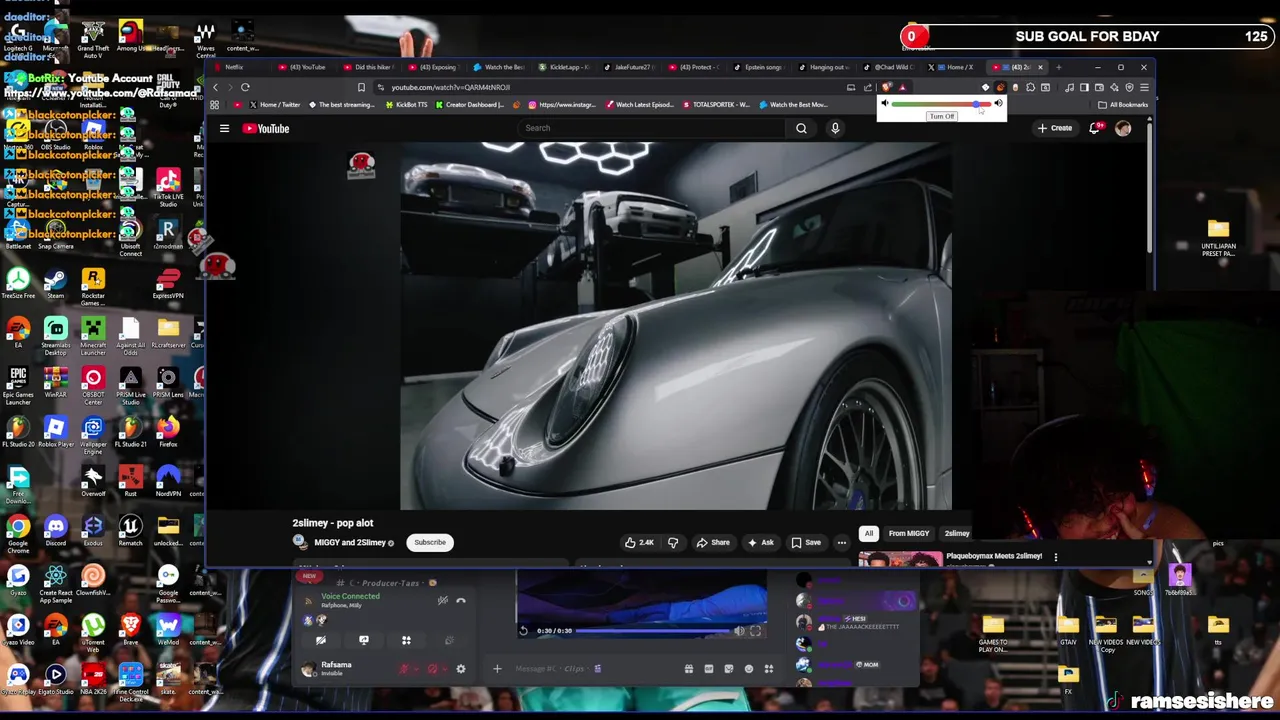Open options for Plaqueboymax Meets 2slimey video
Image resolution: width=1280 pixels, height=720 pixels.
tap(1055, 557)
